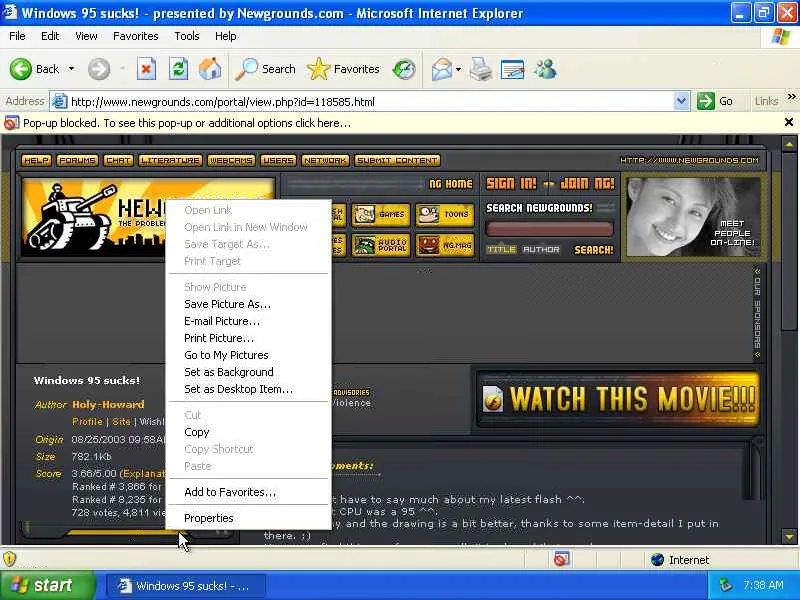The height and width of the screenshot is (600, 800).
Task: Open the Home page icon
Action: pos(210,69)
